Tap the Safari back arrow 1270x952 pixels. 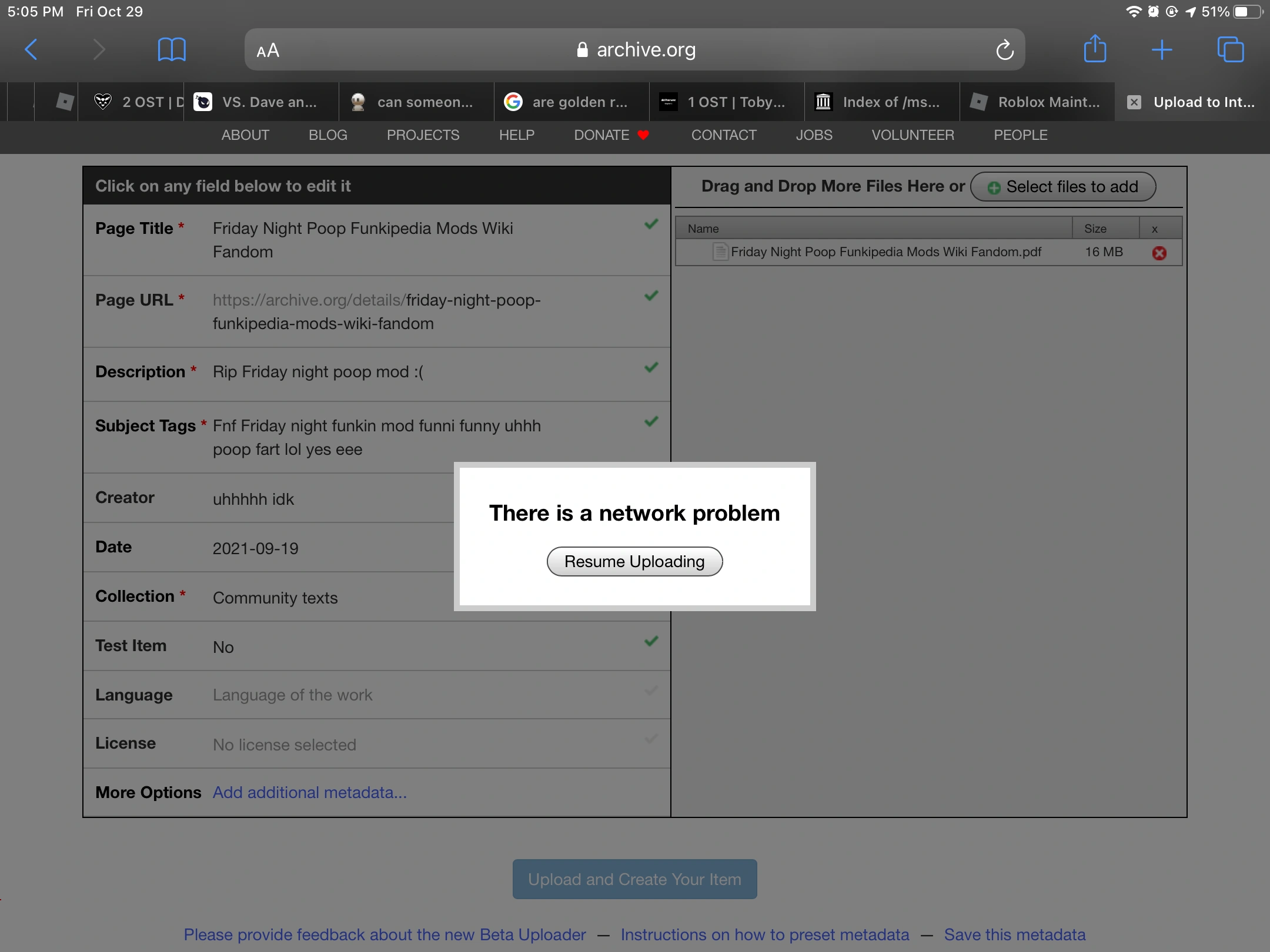(x=32, y=49)
